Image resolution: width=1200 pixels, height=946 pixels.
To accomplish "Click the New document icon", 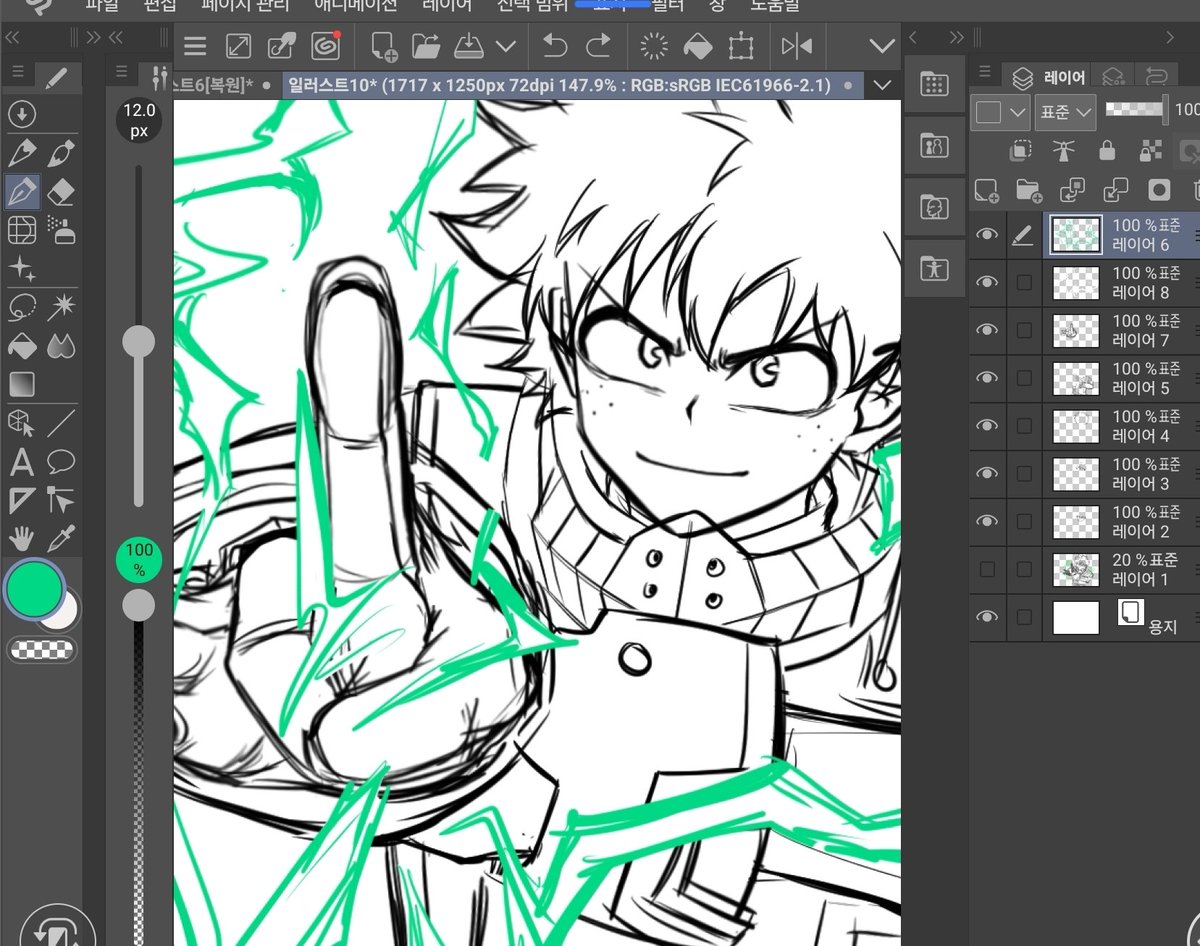I will point(382,46).
